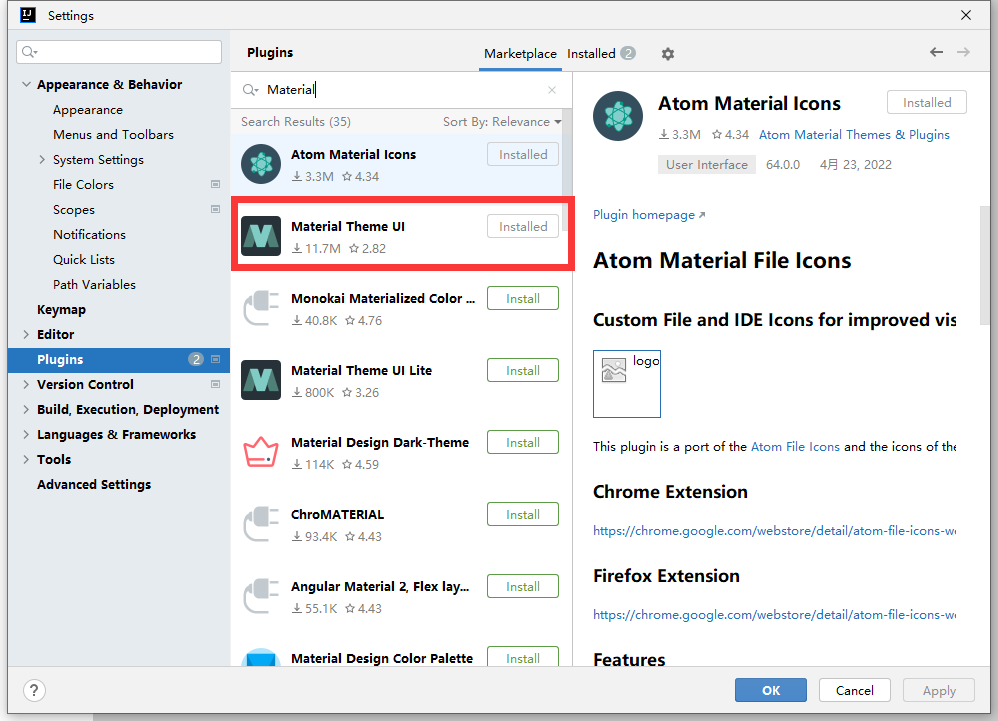Close the Settings dialog window
Screen dimensions: 998x721
click(x=966, y=15)
